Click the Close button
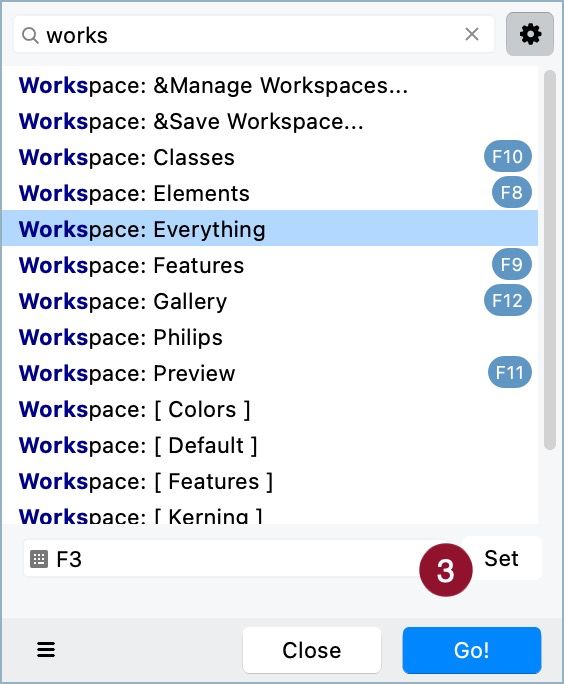The image size is (564, 684). click(x=311, y=650)
